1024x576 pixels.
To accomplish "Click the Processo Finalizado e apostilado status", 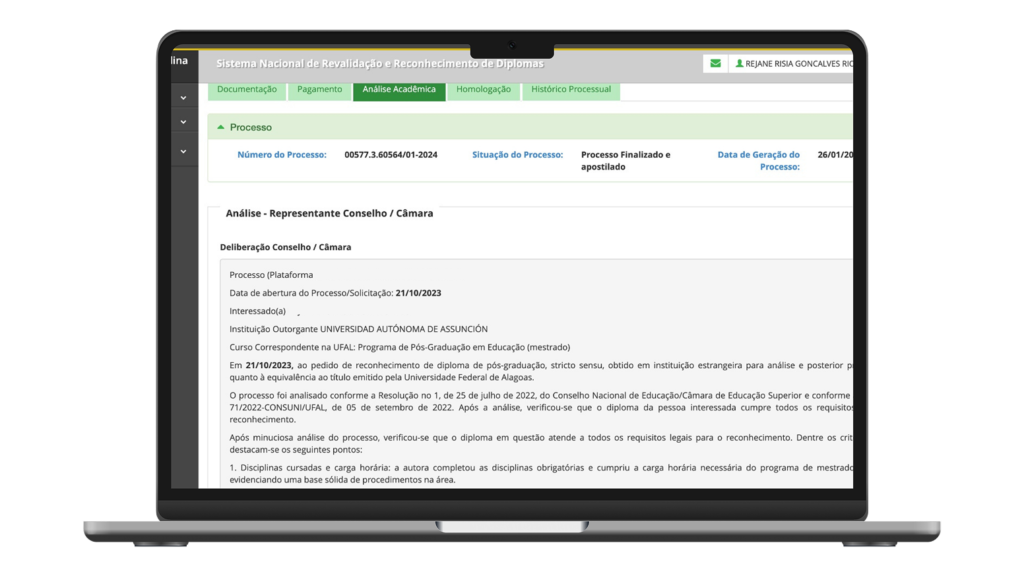I will tap(625, 161).
